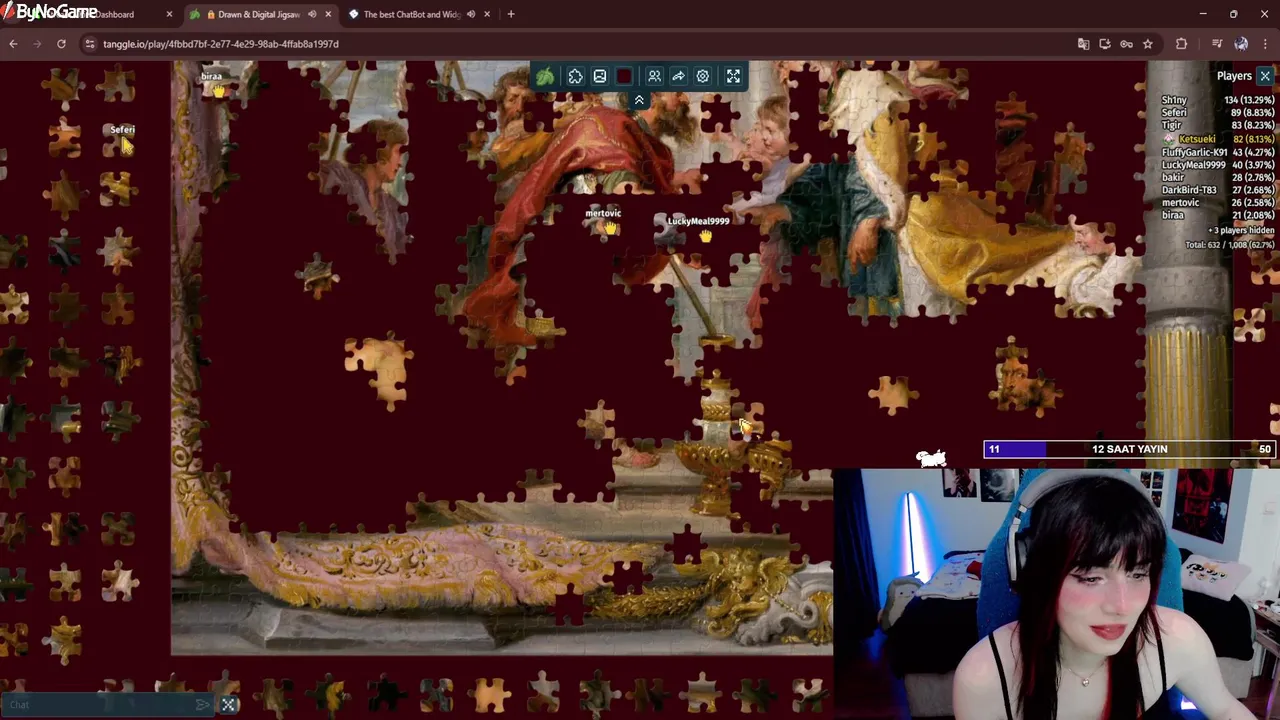Focus the Chat input field
This screenshot has width=1280, height=720.
pos(100,705)
